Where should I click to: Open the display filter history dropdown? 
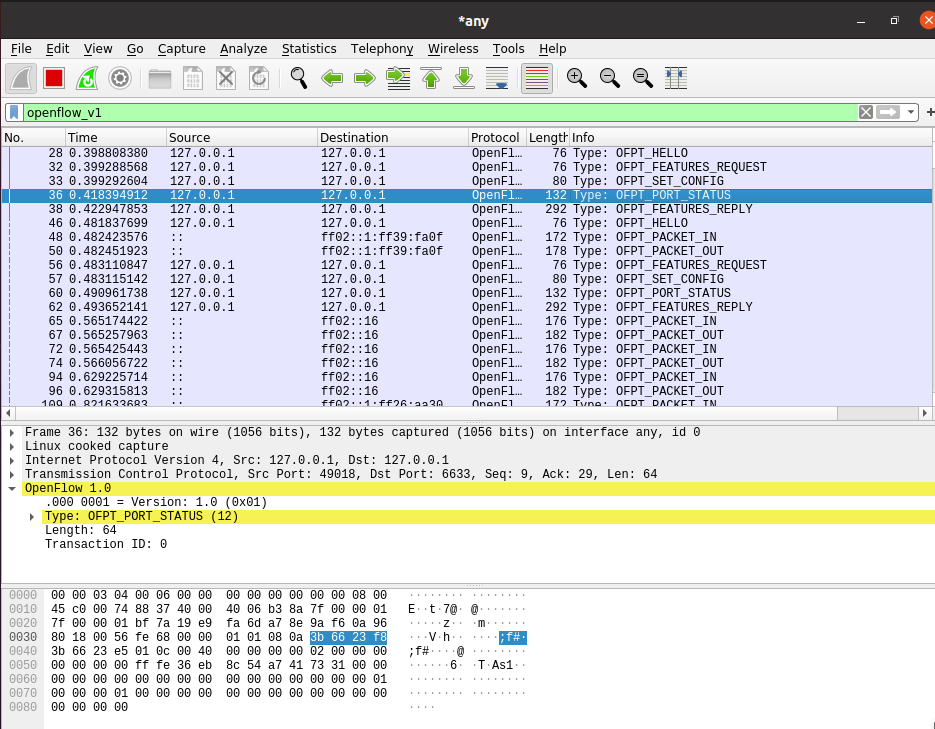pyautogui.click(x=911, y=113)
